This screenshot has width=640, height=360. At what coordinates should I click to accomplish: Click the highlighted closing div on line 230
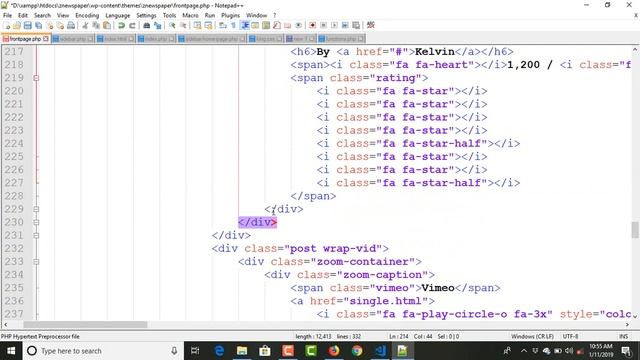(x=258, y=222)
